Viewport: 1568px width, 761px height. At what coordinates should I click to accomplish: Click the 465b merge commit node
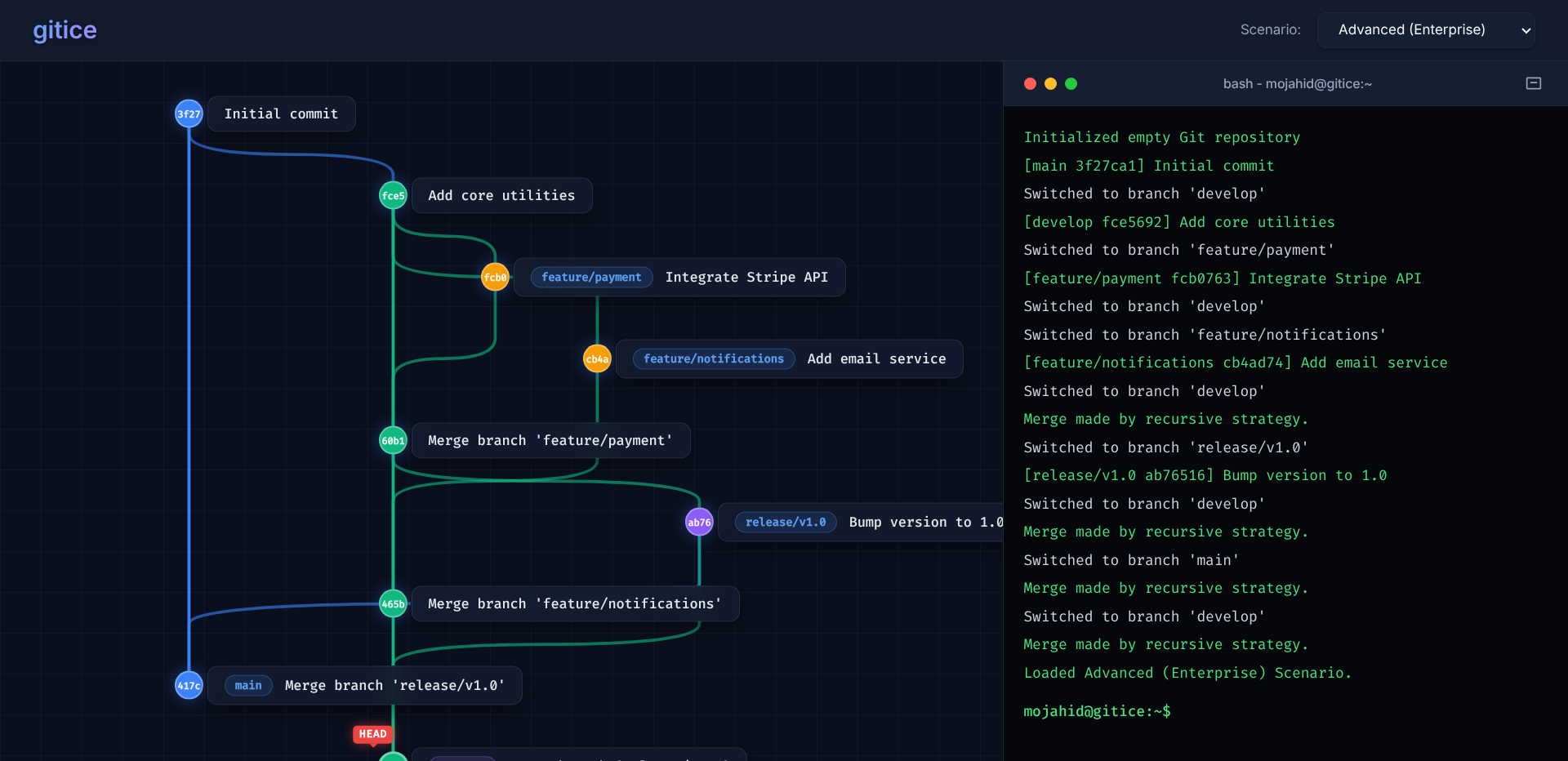[x=393, y=603]
